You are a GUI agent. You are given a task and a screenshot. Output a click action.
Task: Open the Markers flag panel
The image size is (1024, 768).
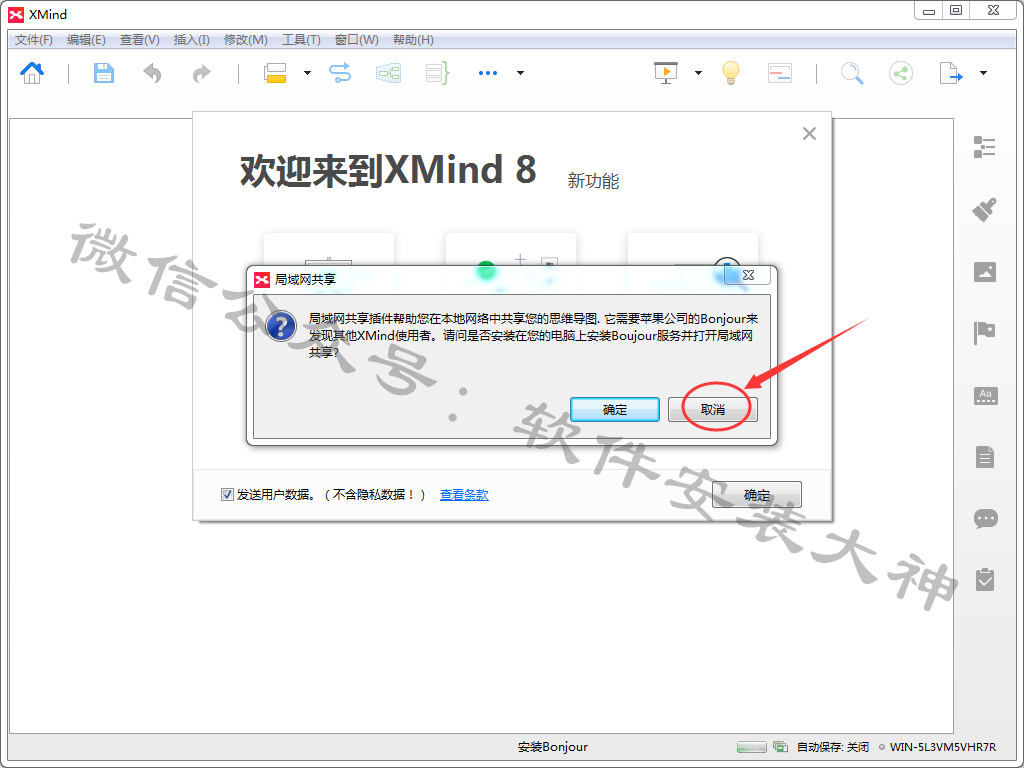click(984, 333)
